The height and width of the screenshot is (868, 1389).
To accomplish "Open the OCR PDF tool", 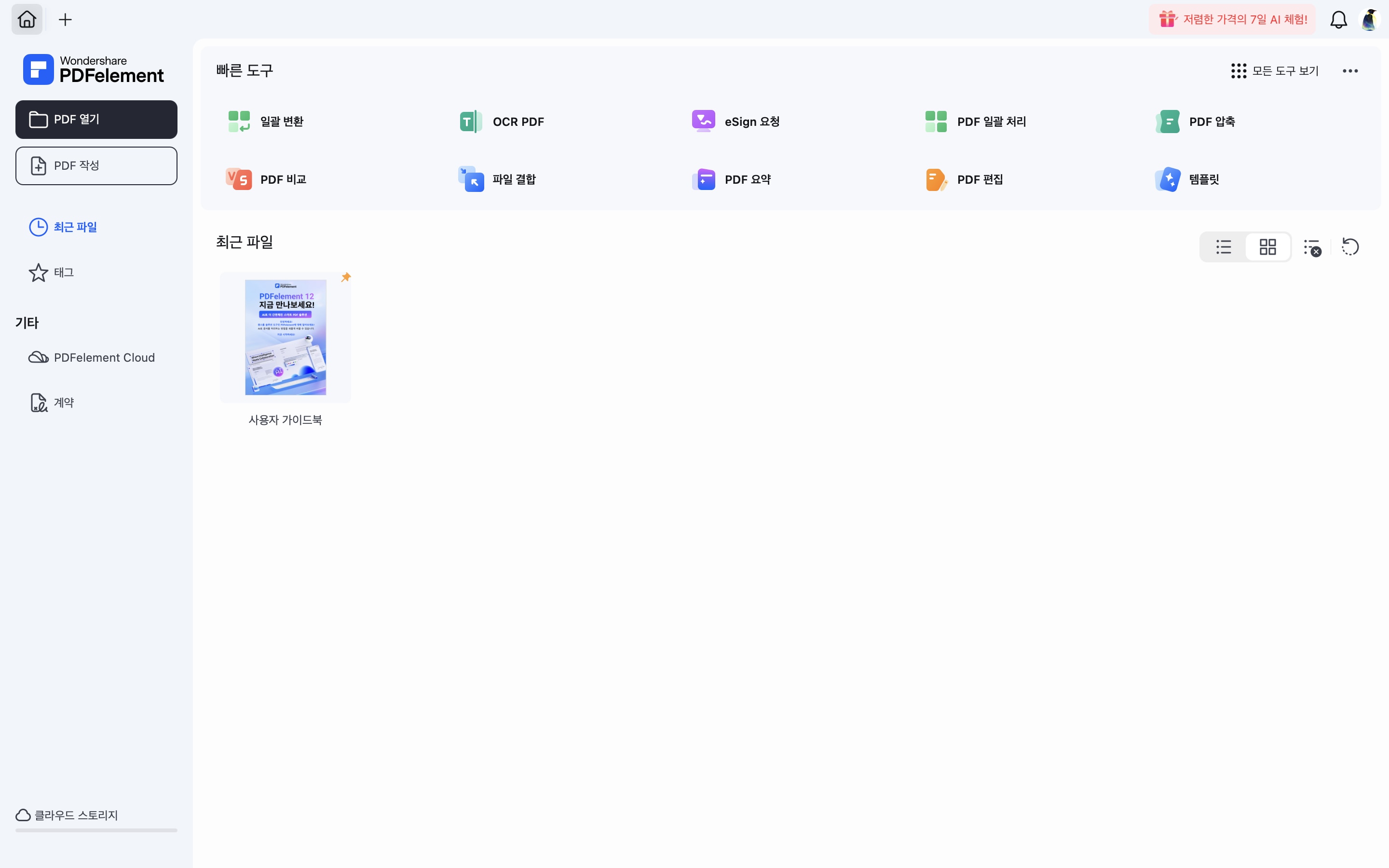I will pos(517,121).
